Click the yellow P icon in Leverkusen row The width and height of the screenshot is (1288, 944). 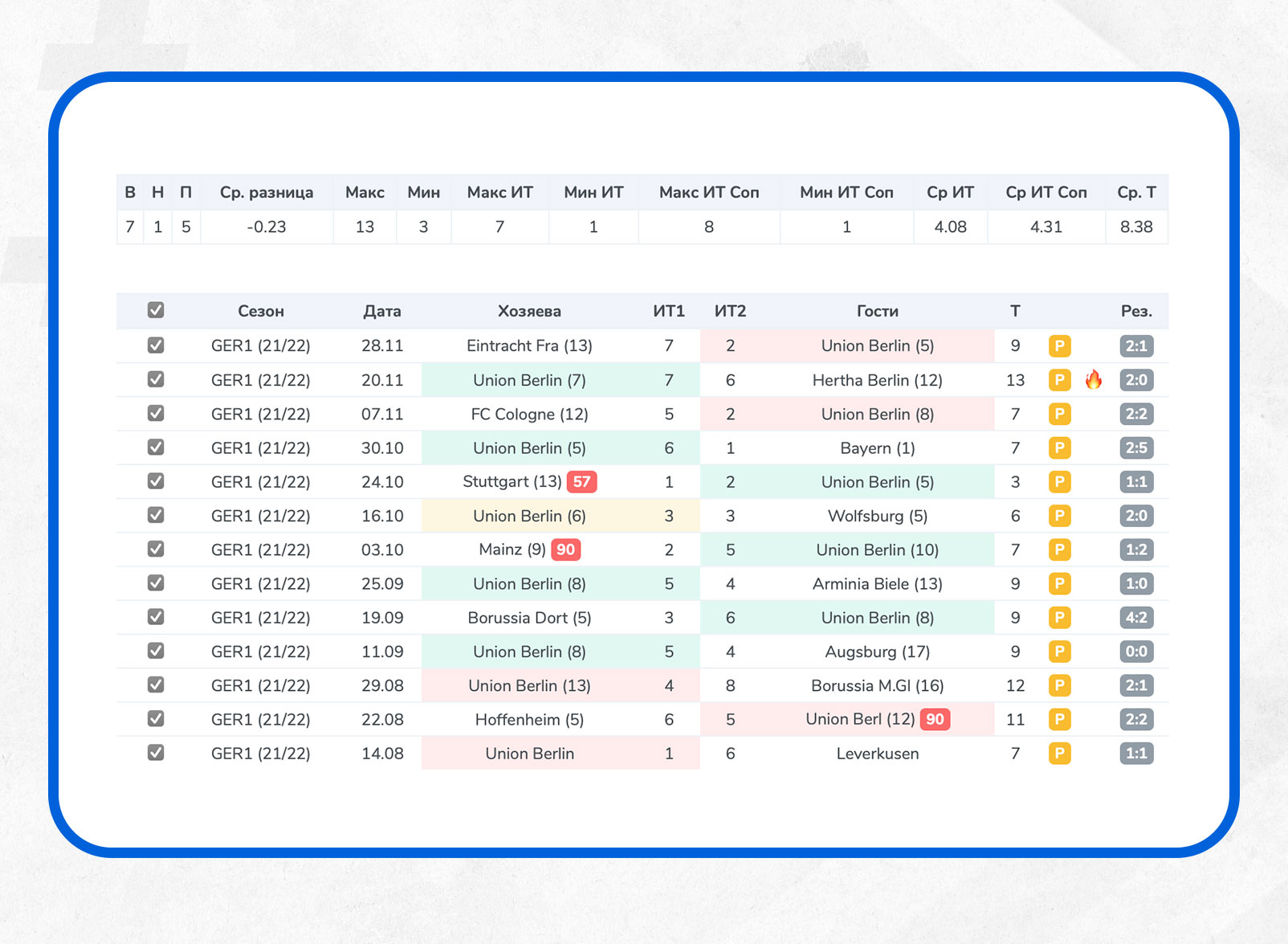click(x=1059, y=754)
